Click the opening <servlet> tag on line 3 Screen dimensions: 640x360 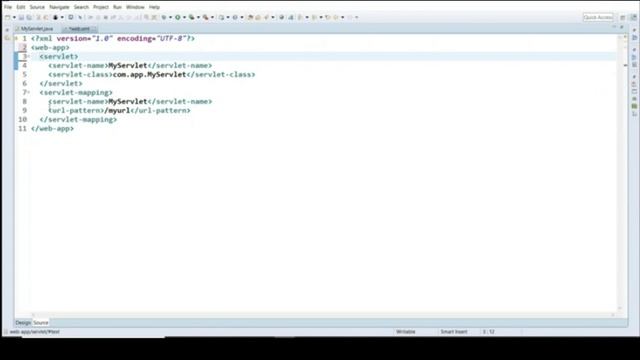(59, 56)
